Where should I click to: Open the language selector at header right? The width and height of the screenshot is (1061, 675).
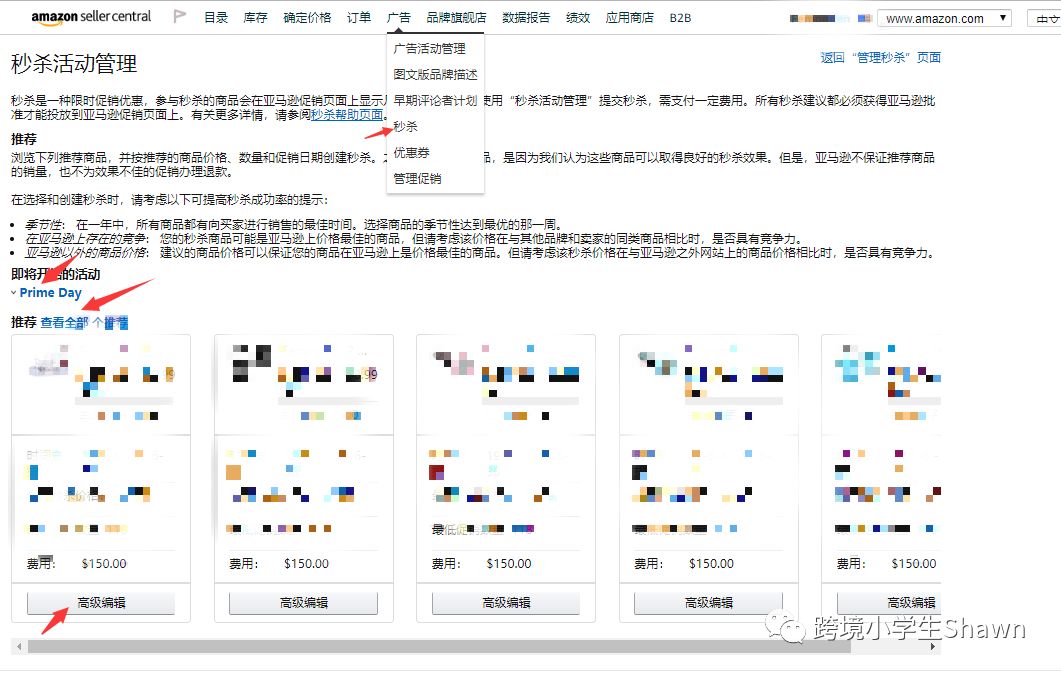1044,19
